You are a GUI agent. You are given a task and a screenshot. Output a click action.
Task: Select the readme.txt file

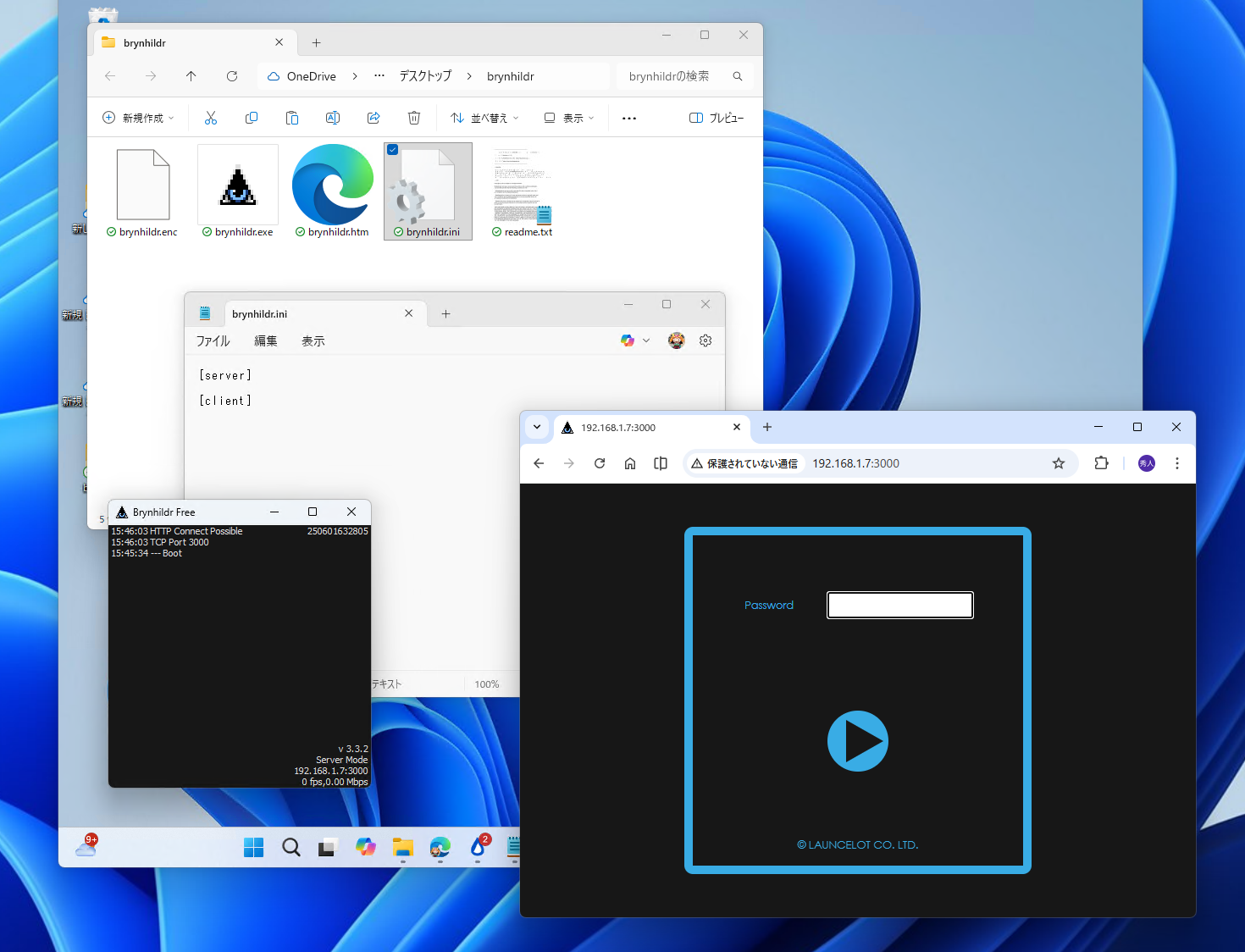523,192
